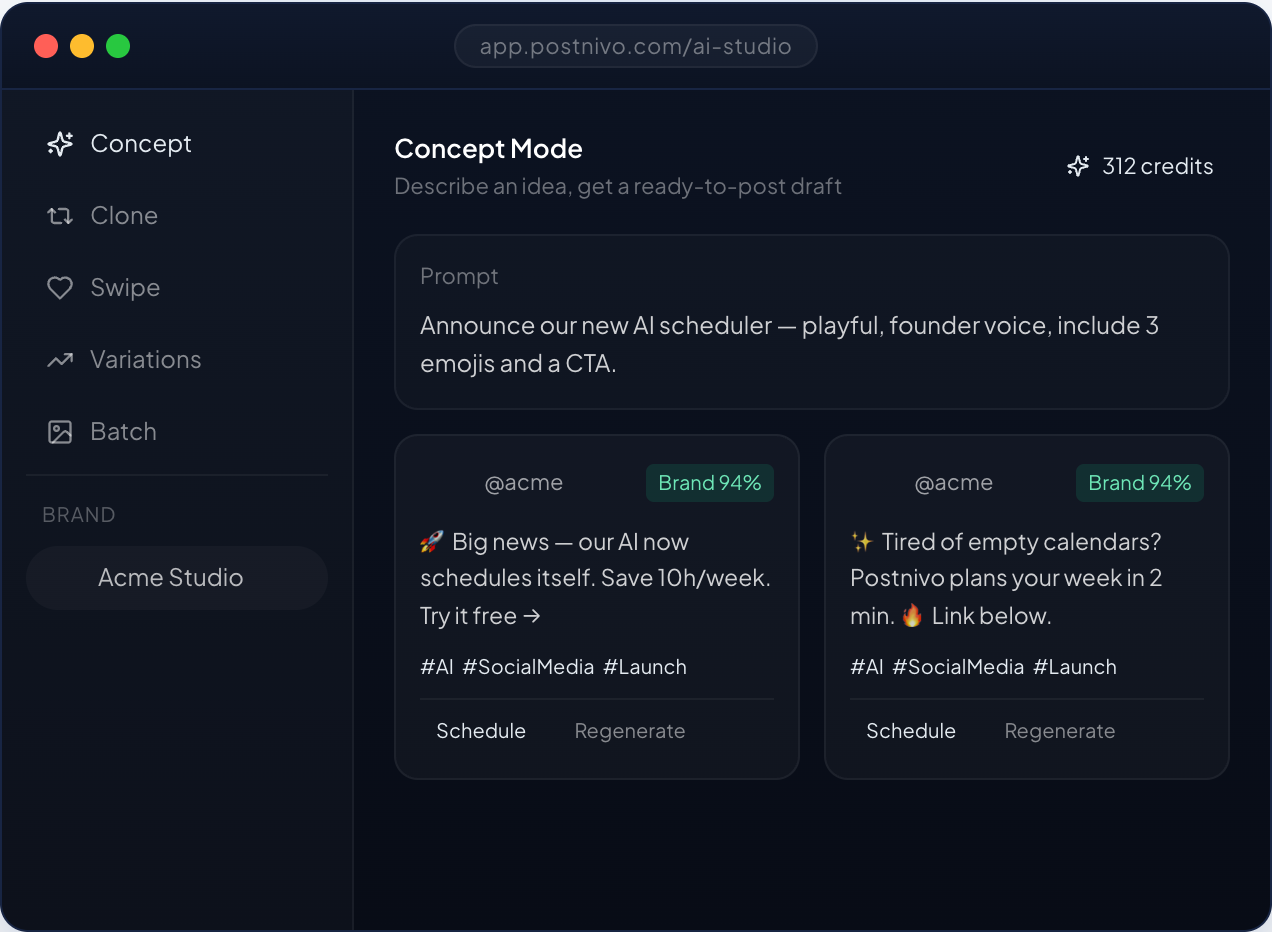
Task: Regenerate the 'Big news' post draft
Action: [x=630, y=731]
